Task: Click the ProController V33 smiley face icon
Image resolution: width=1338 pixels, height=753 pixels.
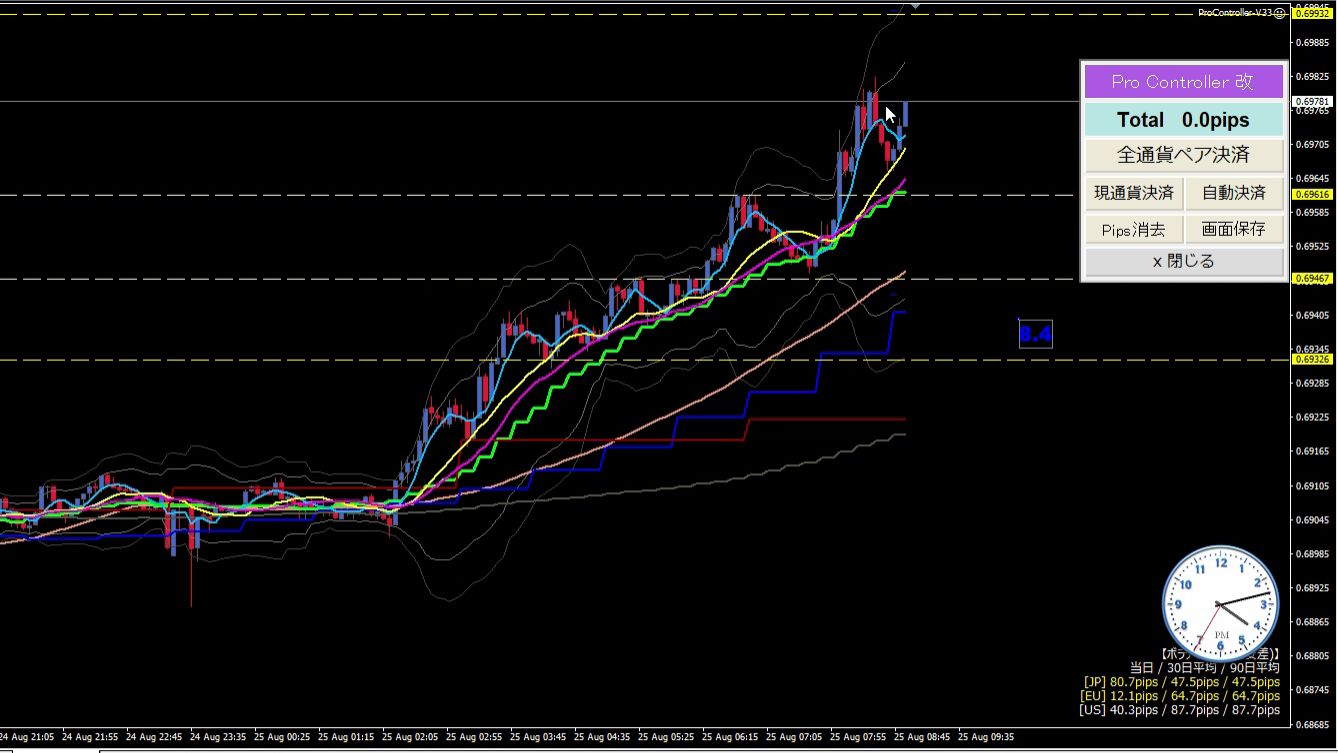Action: 1280,12
